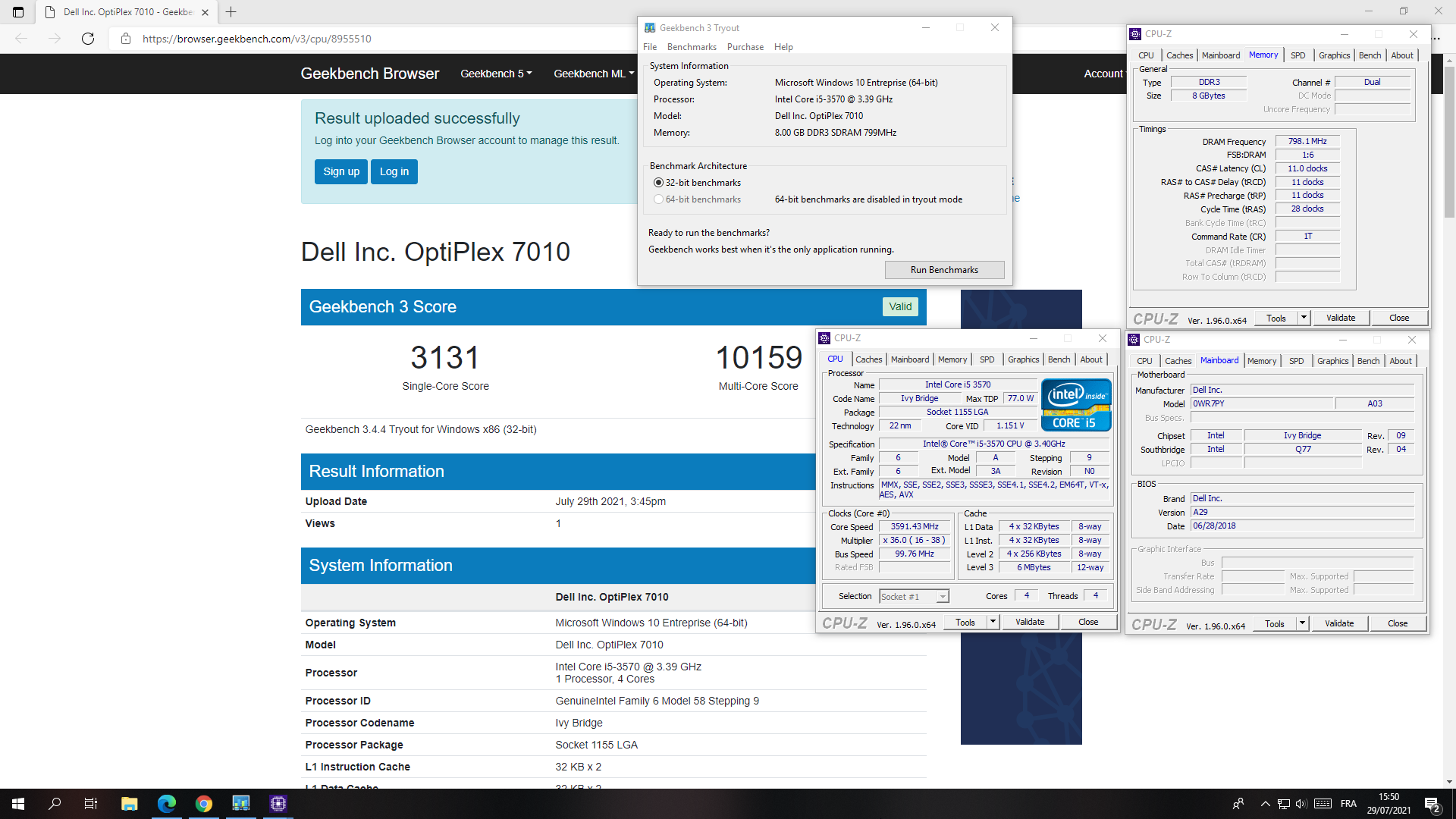Click the BIOS version A29 field
This screenshot has height=819, width=1456.
pos(1302,512)
